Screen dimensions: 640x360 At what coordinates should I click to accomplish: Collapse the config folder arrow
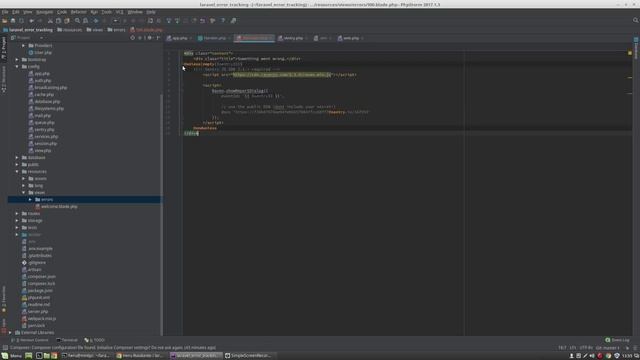(17, 67)
